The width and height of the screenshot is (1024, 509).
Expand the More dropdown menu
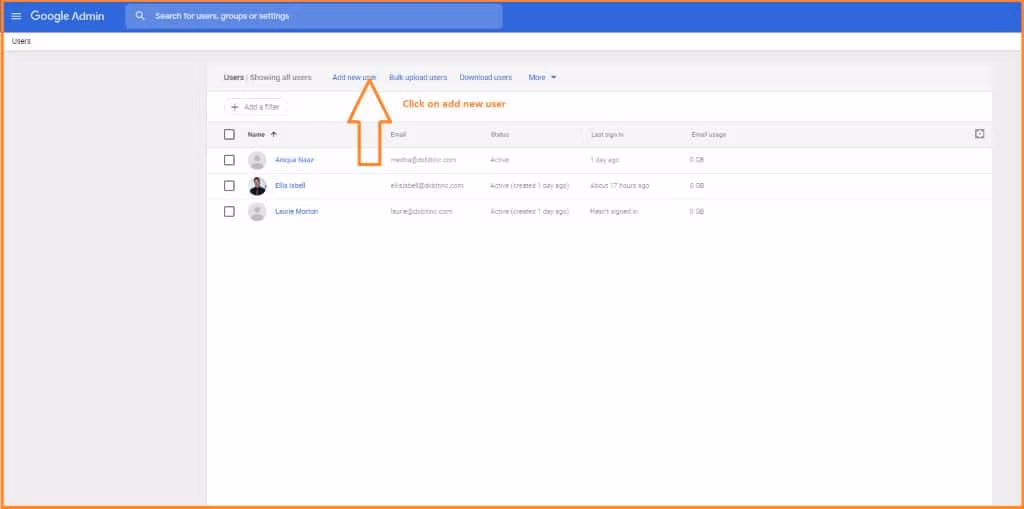coord(542,77)
